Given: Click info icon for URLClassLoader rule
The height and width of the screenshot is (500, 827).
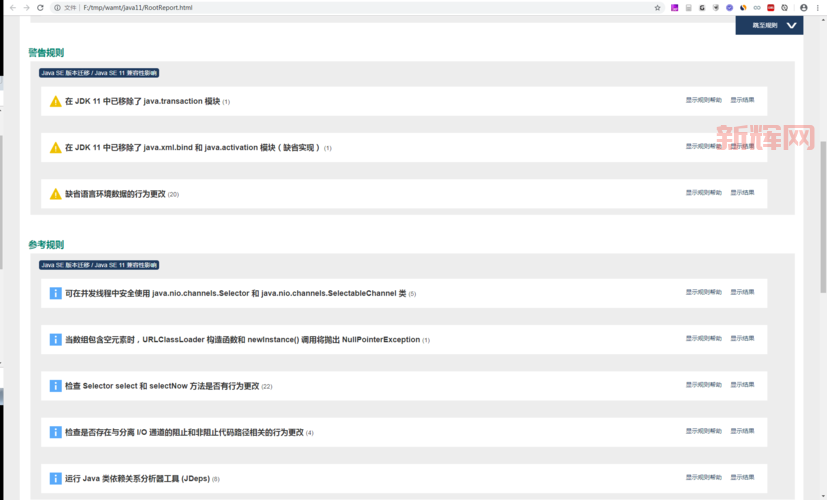Looking at the screenshot, I should click(x=56, y=339).
